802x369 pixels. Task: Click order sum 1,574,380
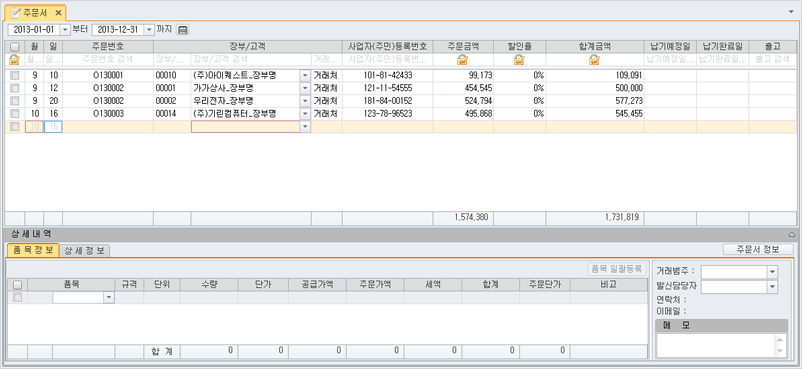click(471, 217)
